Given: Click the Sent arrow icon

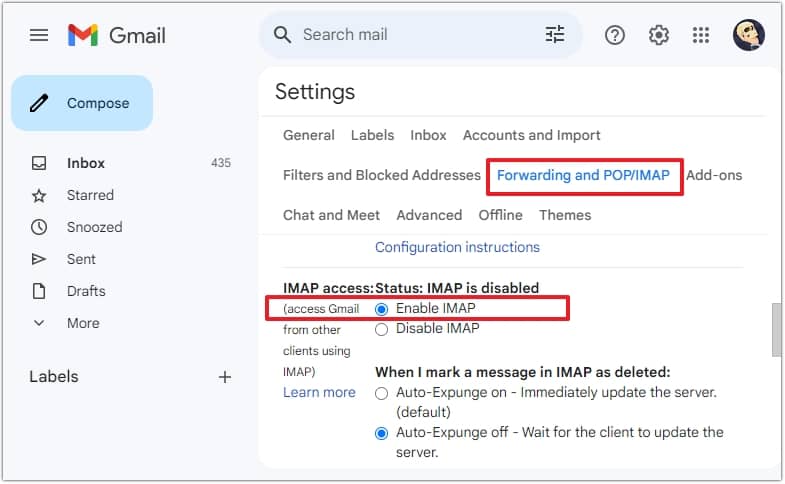Looking at the screenshot, I should click(39, 259).
